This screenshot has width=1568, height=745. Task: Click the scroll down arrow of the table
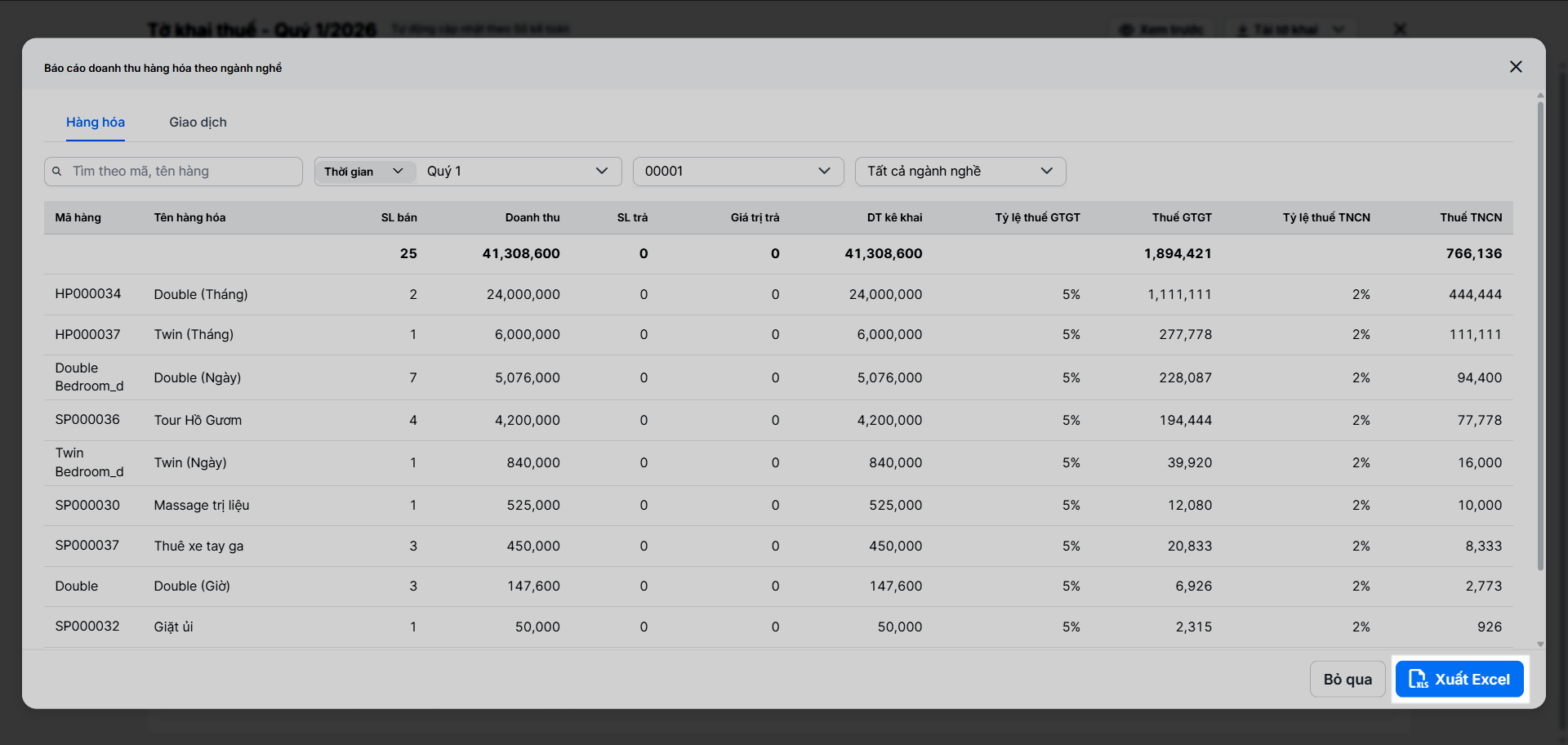pyautogui.click(x=1540, y=645)
